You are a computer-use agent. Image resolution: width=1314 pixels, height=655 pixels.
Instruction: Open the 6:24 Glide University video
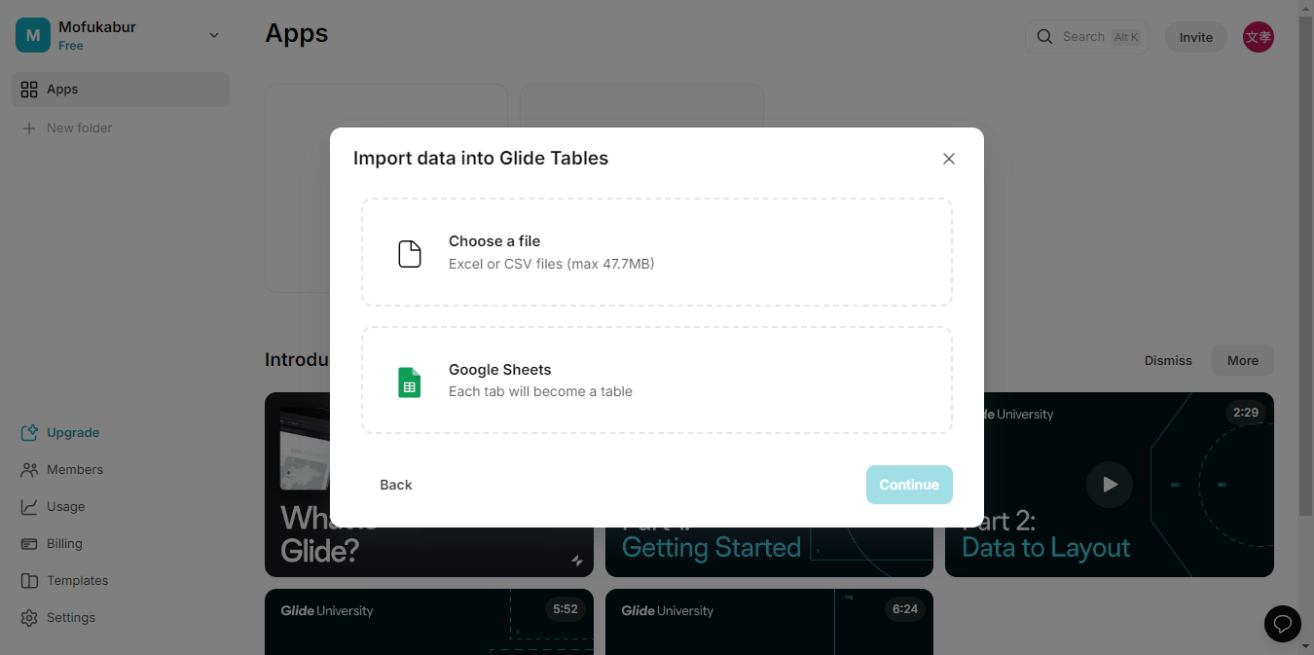[x=769, y=622]
